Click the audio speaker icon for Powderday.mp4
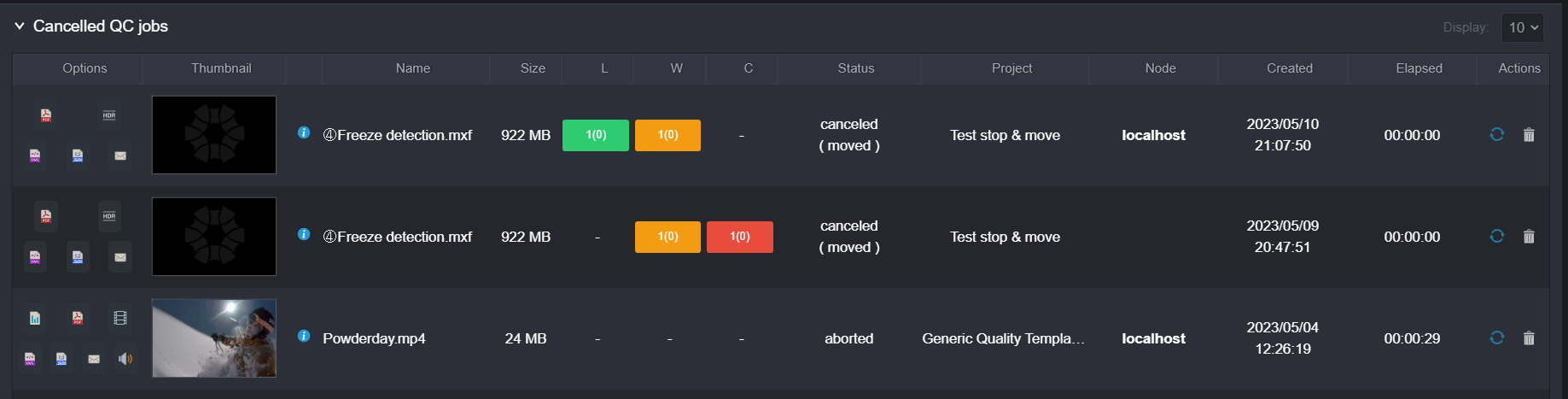 coord(125,359)
